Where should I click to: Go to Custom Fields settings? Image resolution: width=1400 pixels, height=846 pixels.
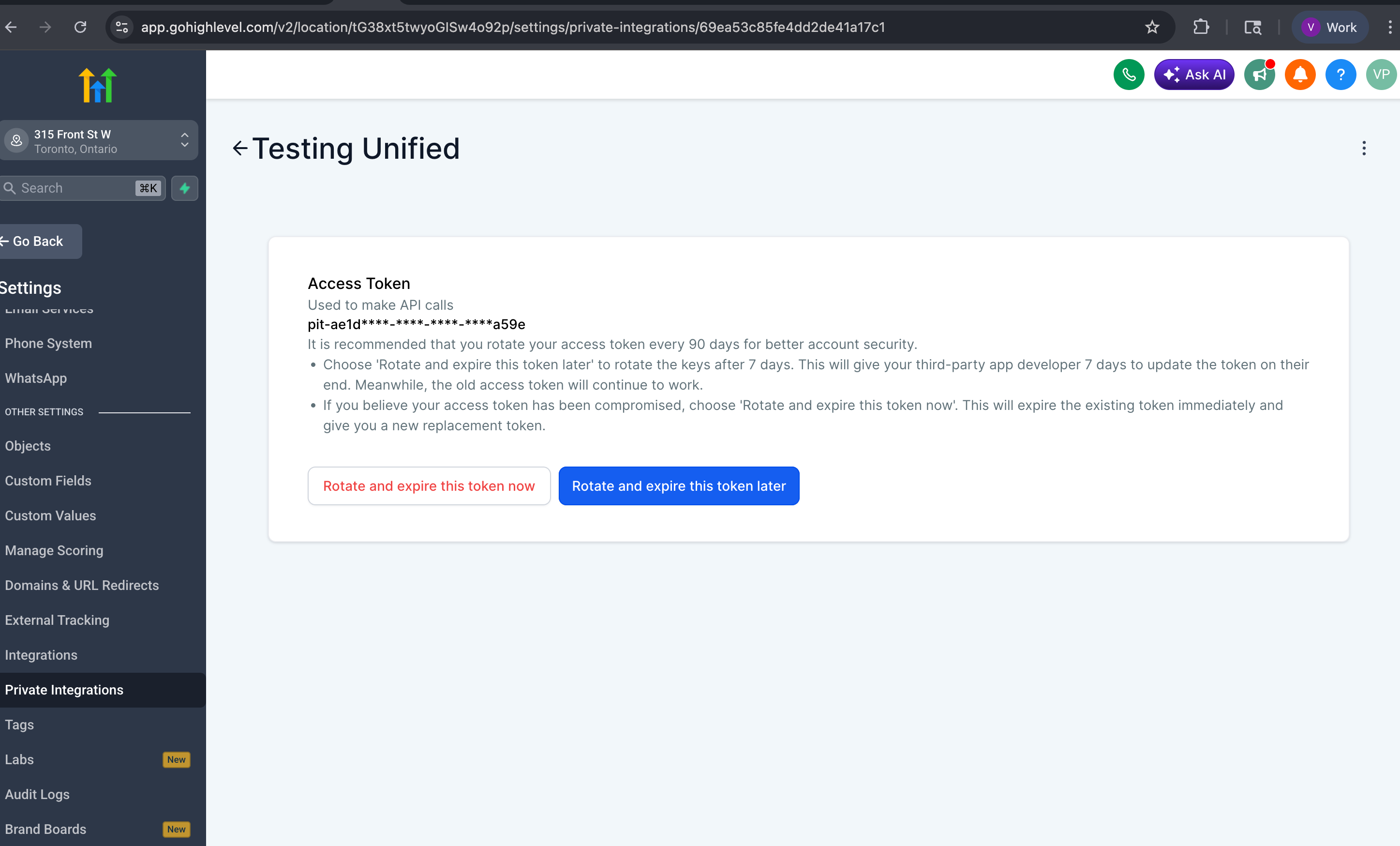(x=48, y=481)
